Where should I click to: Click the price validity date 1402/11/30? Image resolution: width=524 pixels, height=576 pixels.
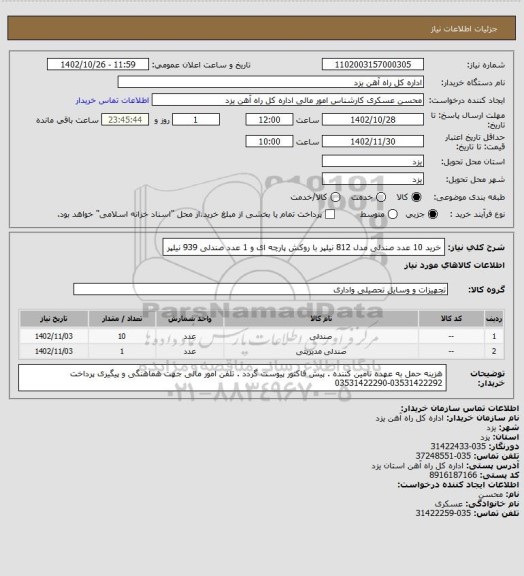tap(373, 141)
